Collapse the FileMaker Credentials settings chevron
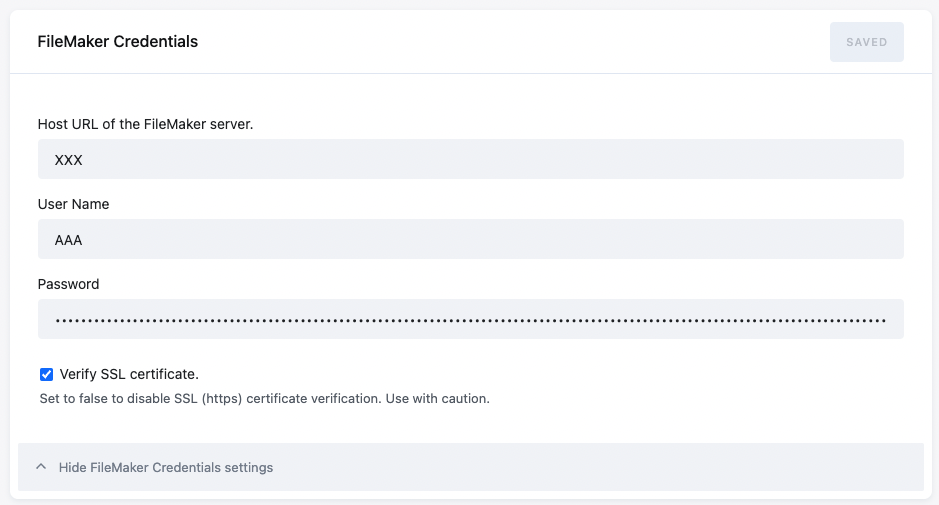The width and height of the screenshot is (939, 505). click(41, 467)
